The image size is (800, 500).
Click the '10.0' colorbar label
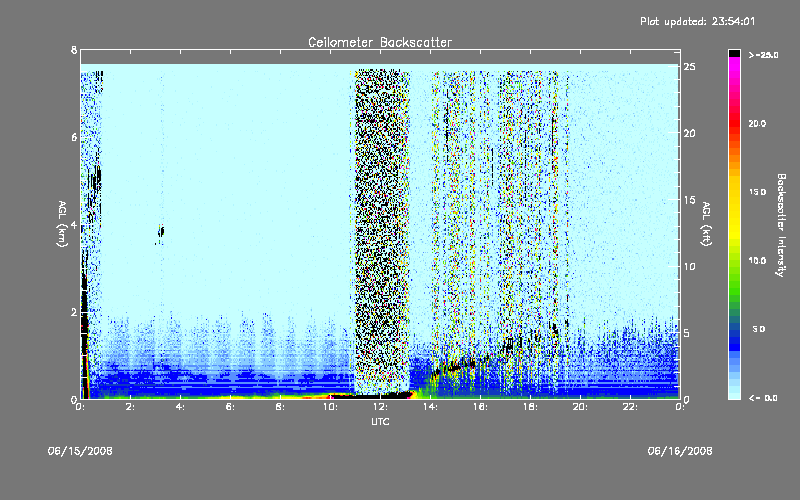tap(757, 260)
